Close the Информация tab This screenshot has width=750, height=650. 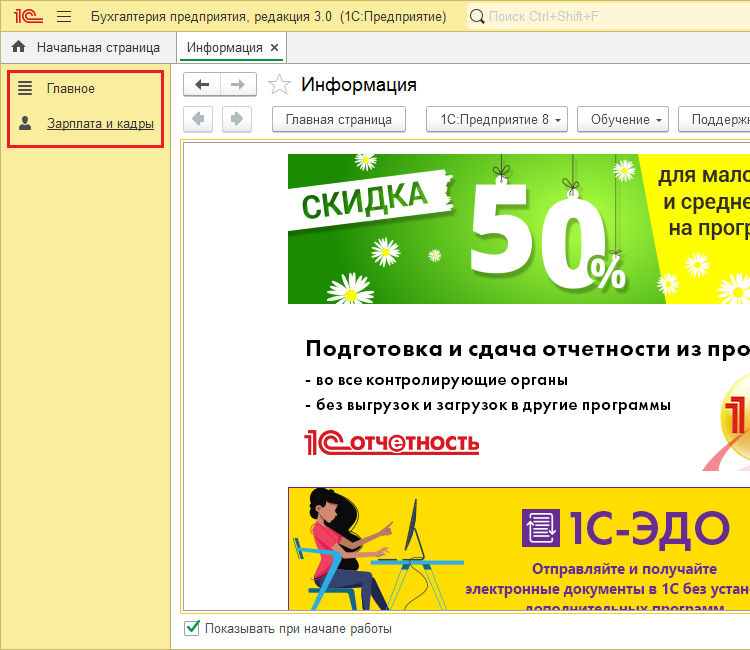point(275,47)
